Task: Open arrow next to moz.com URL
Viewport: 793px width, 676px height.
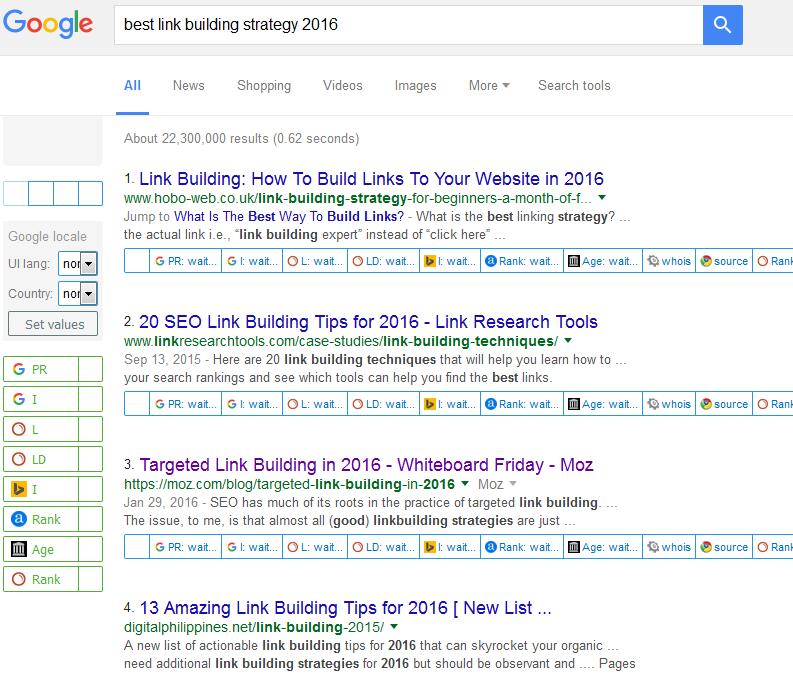Action: [465, 483]
